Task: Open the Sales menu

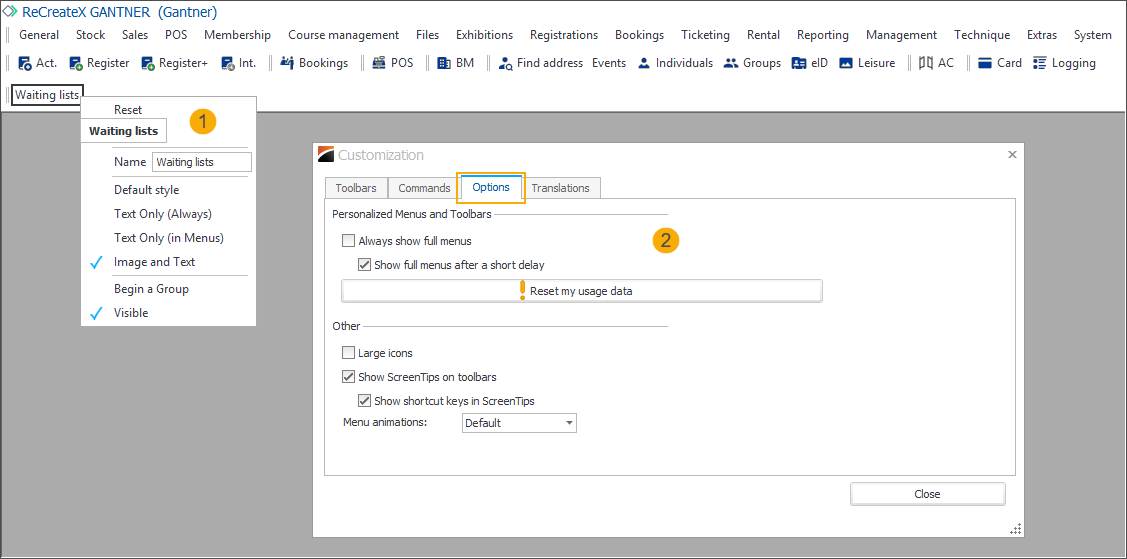Action: point(135,34)
